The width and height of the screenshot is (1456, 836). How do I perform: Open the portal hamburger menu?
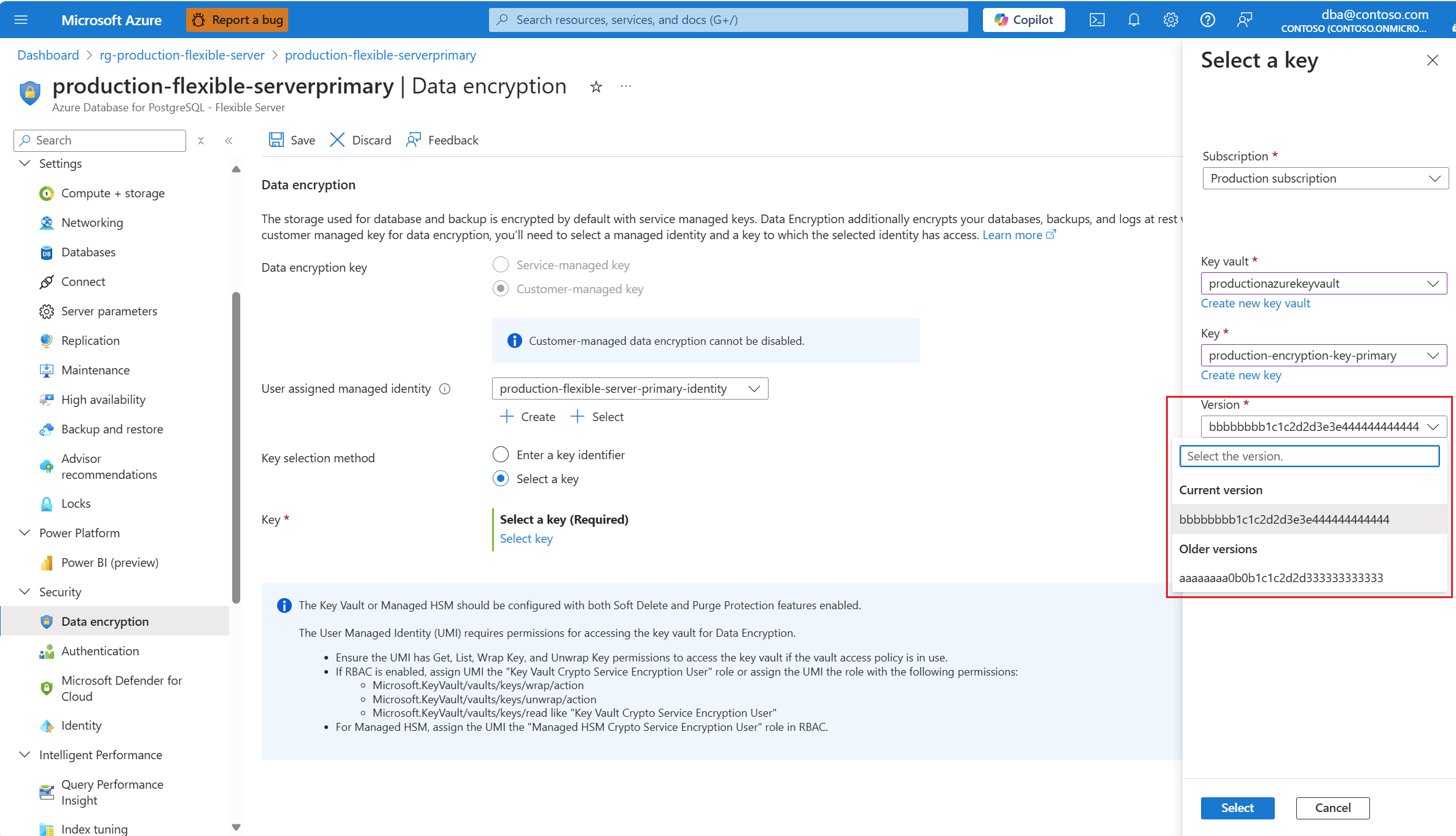click(21, 20)
